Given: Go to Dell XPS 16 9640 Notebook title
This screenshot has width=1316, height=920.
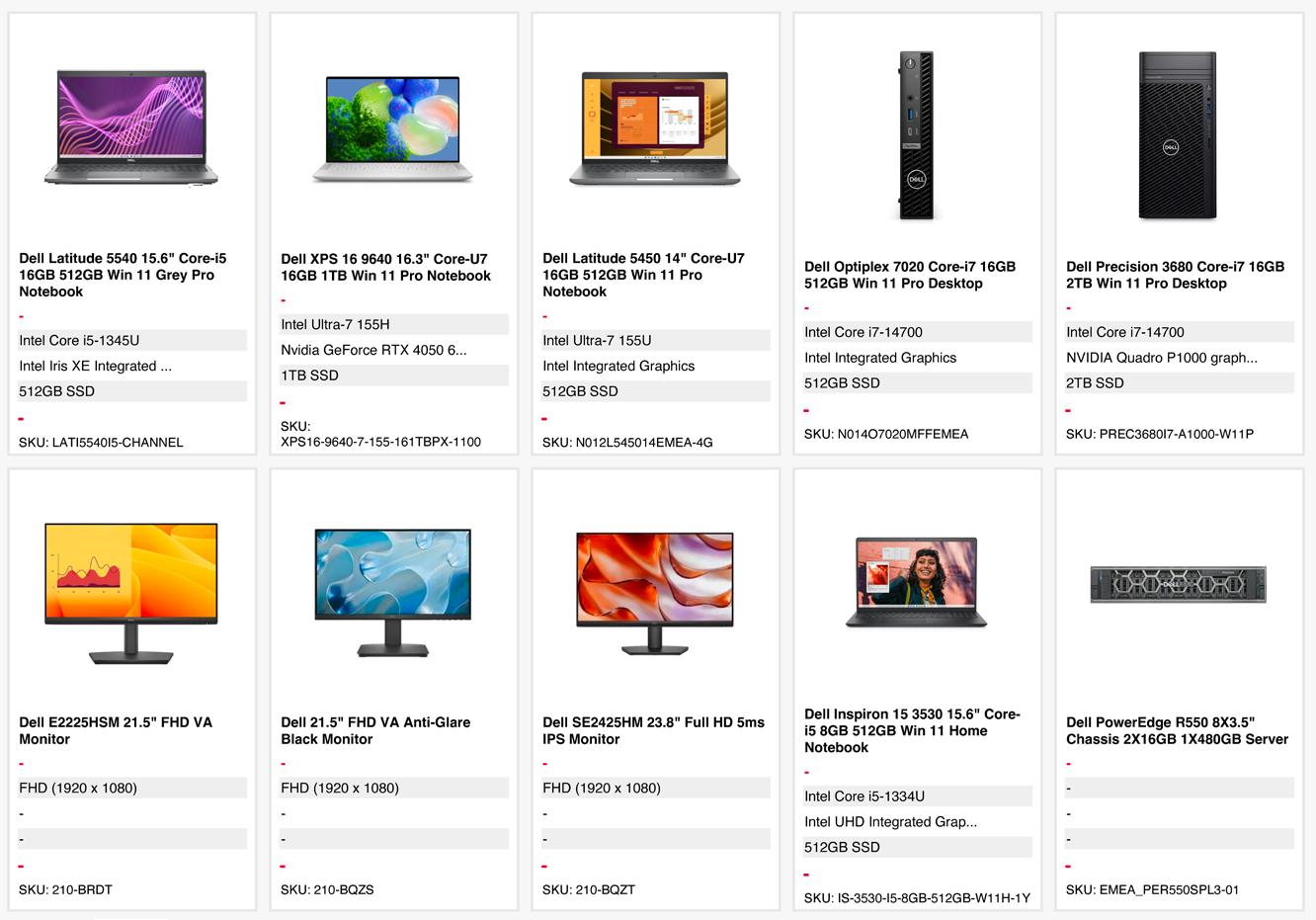Looking at the screenshot, I should pos(385,267).
